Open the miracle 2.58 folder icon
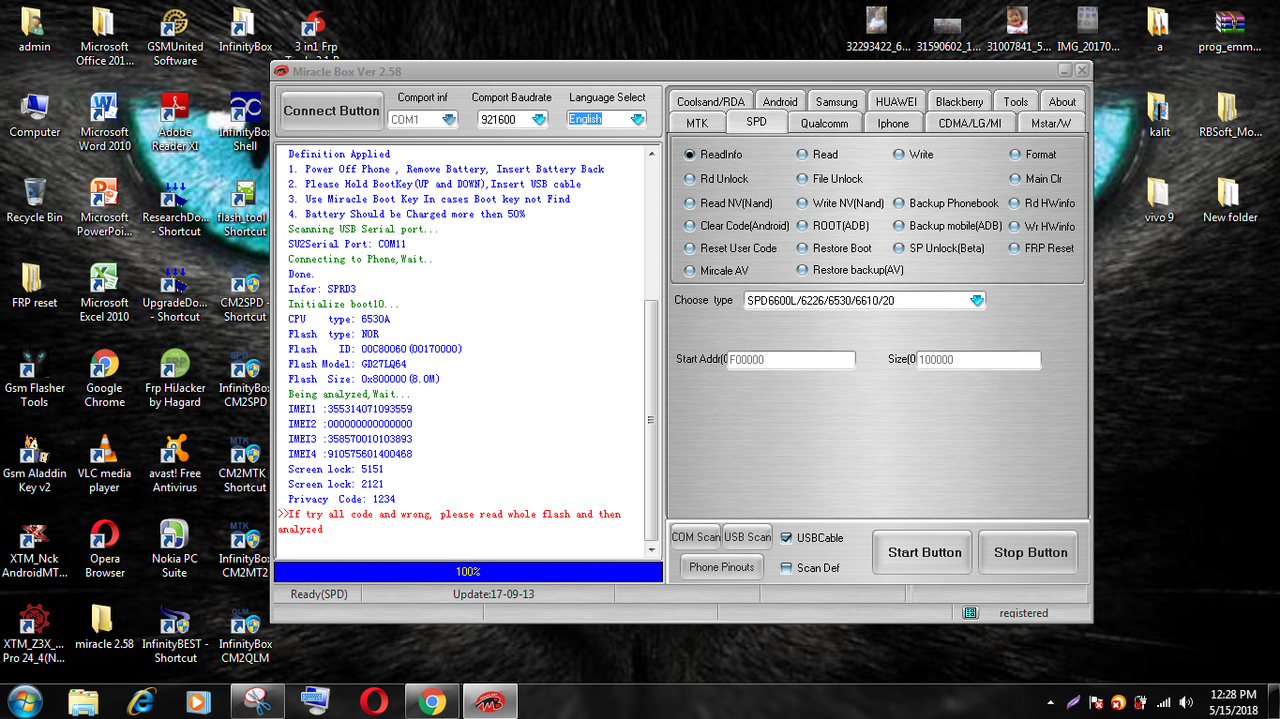 tap(105, 626)
